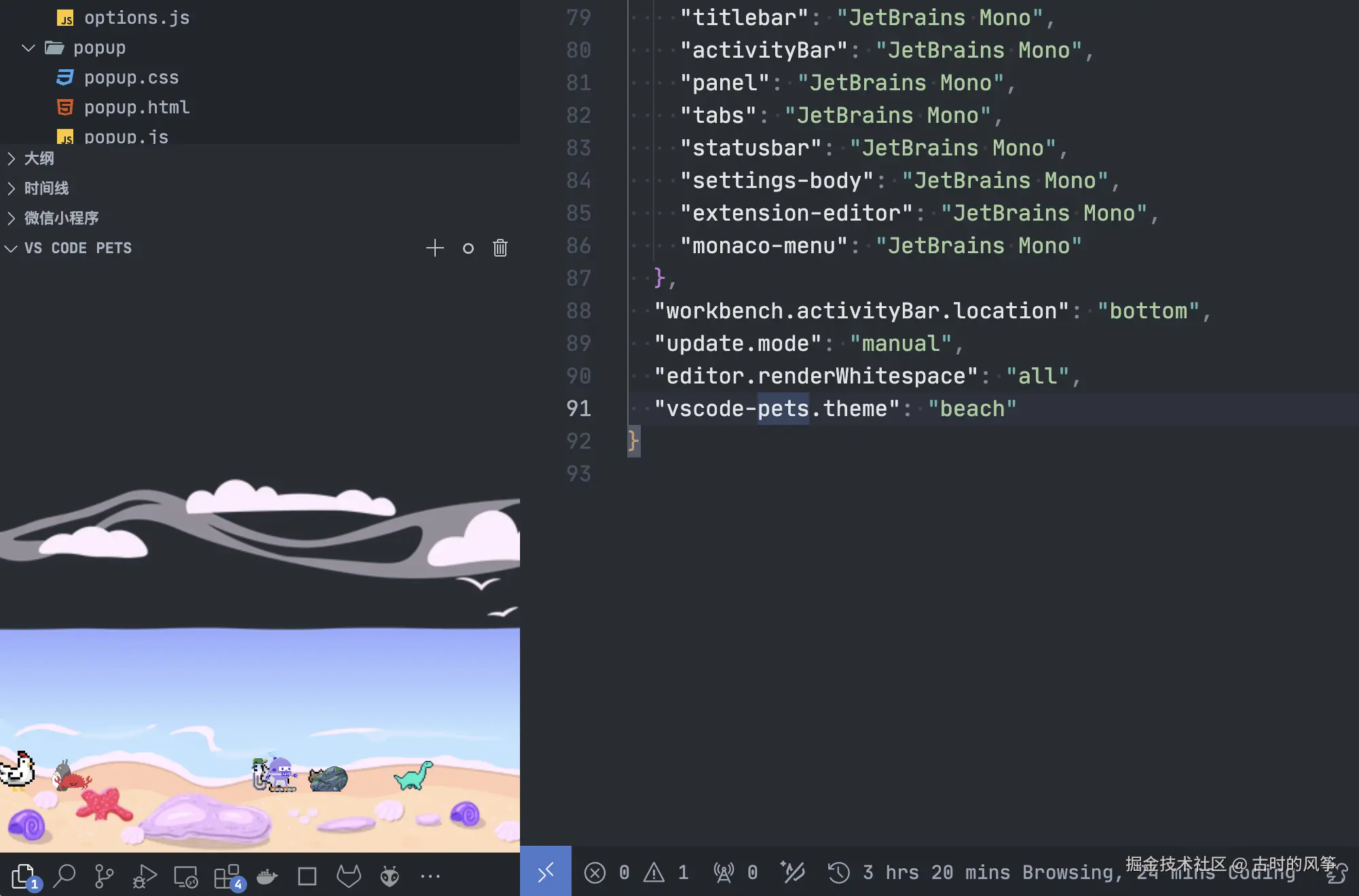
Task: Click the remote window indicator
Action: (x=546, y=872)
